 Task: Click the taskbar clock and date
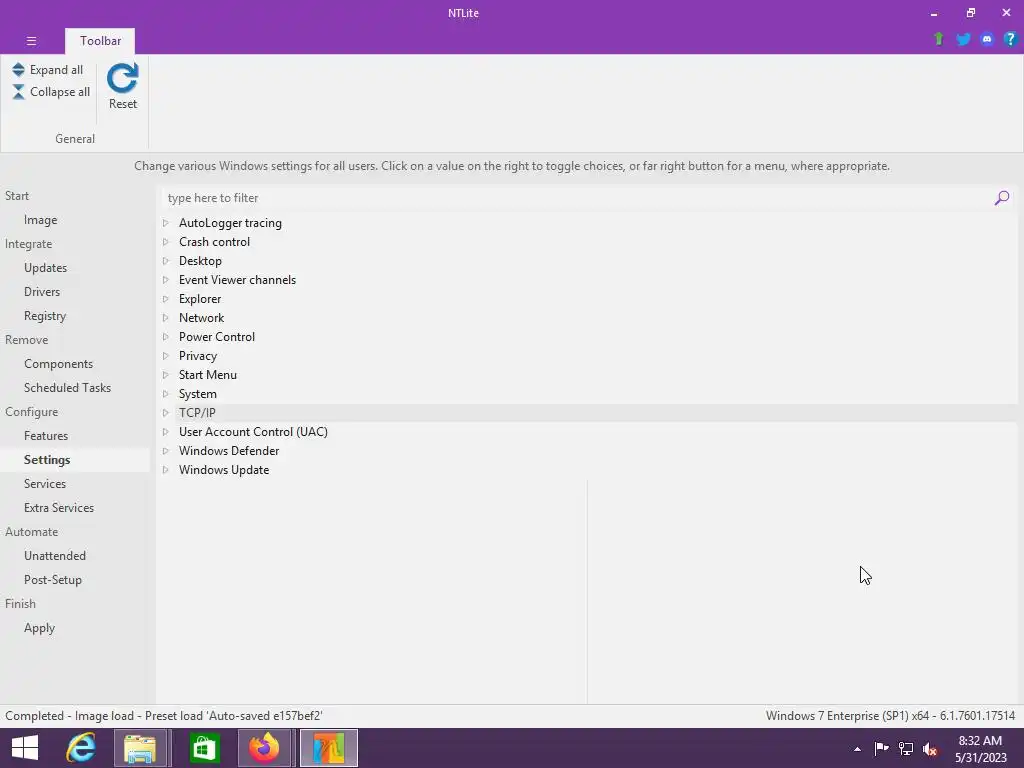[x=981, y=749]
